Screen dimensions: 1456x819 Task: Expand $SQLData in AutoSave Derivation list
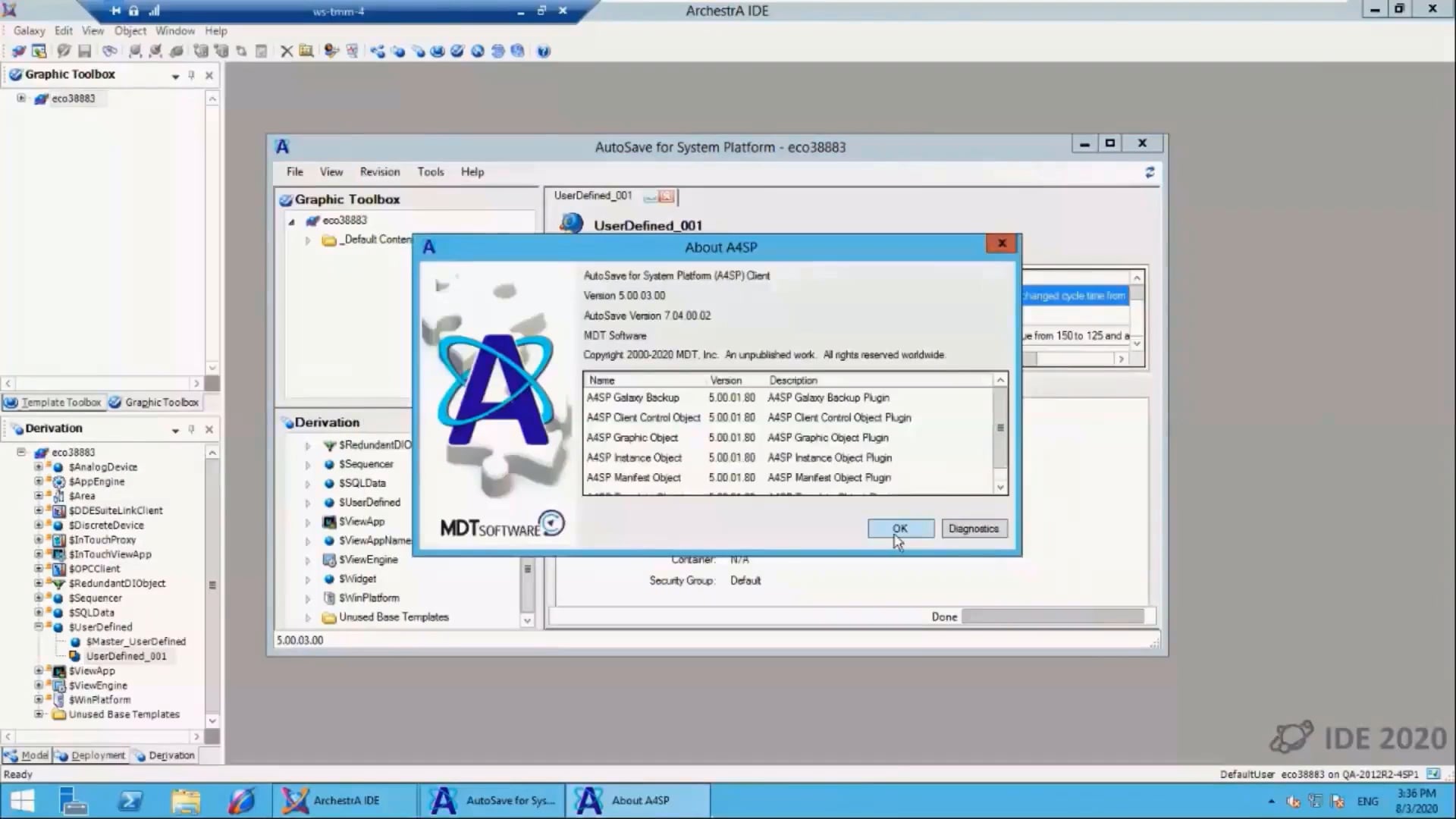click(307, 483)
